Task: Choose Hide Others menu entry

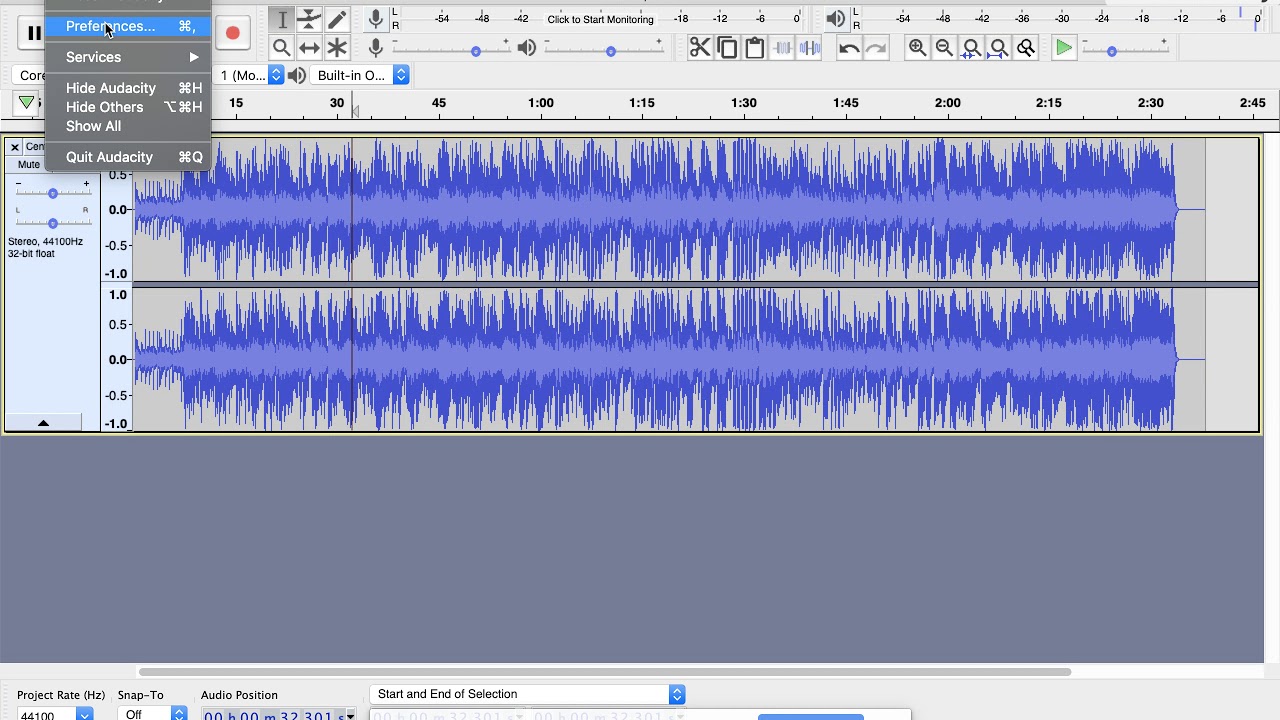Action: pyautogui.click(x=128, y=107)
